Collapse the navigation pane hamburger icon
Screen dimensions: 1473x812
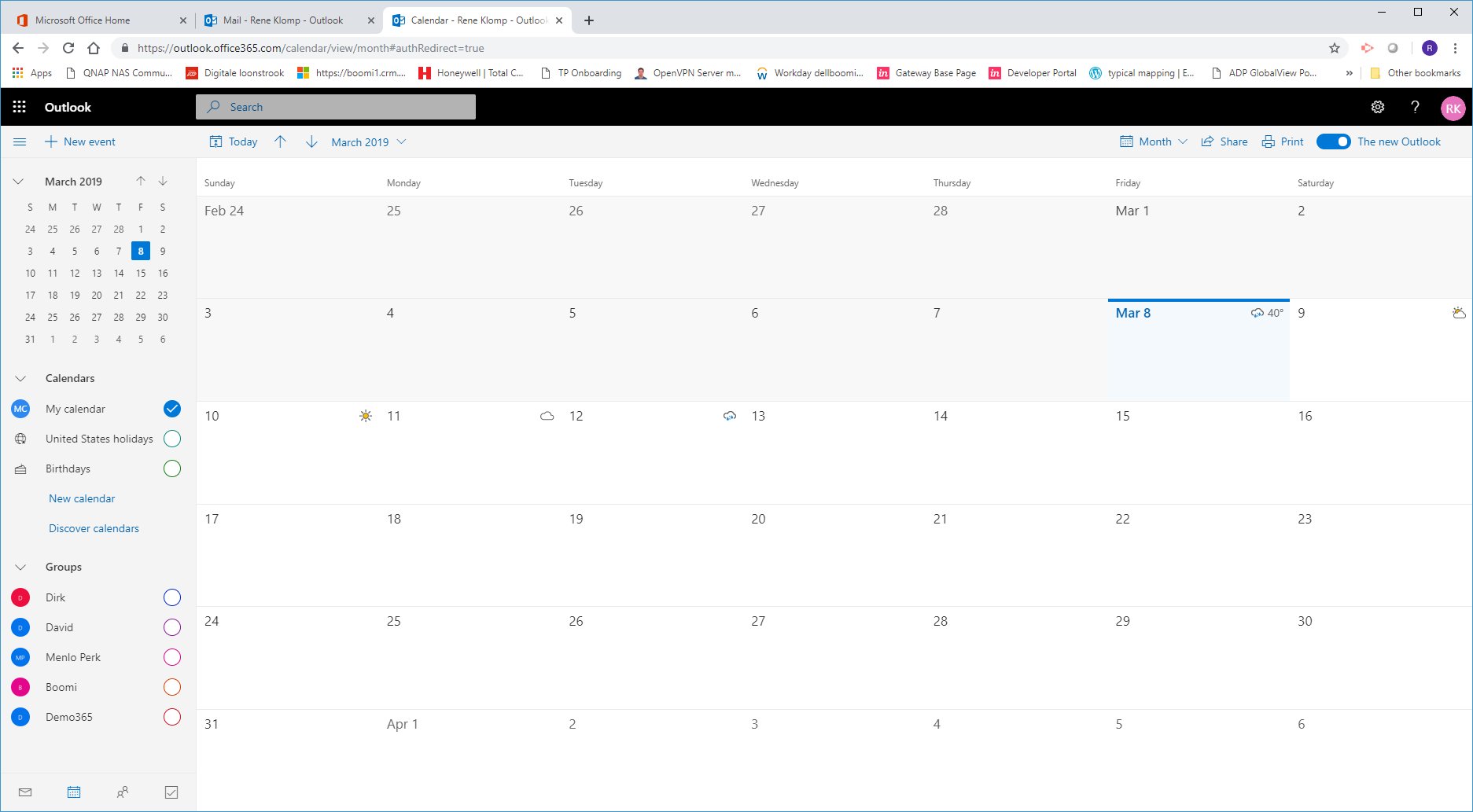(x=20, y=141)
